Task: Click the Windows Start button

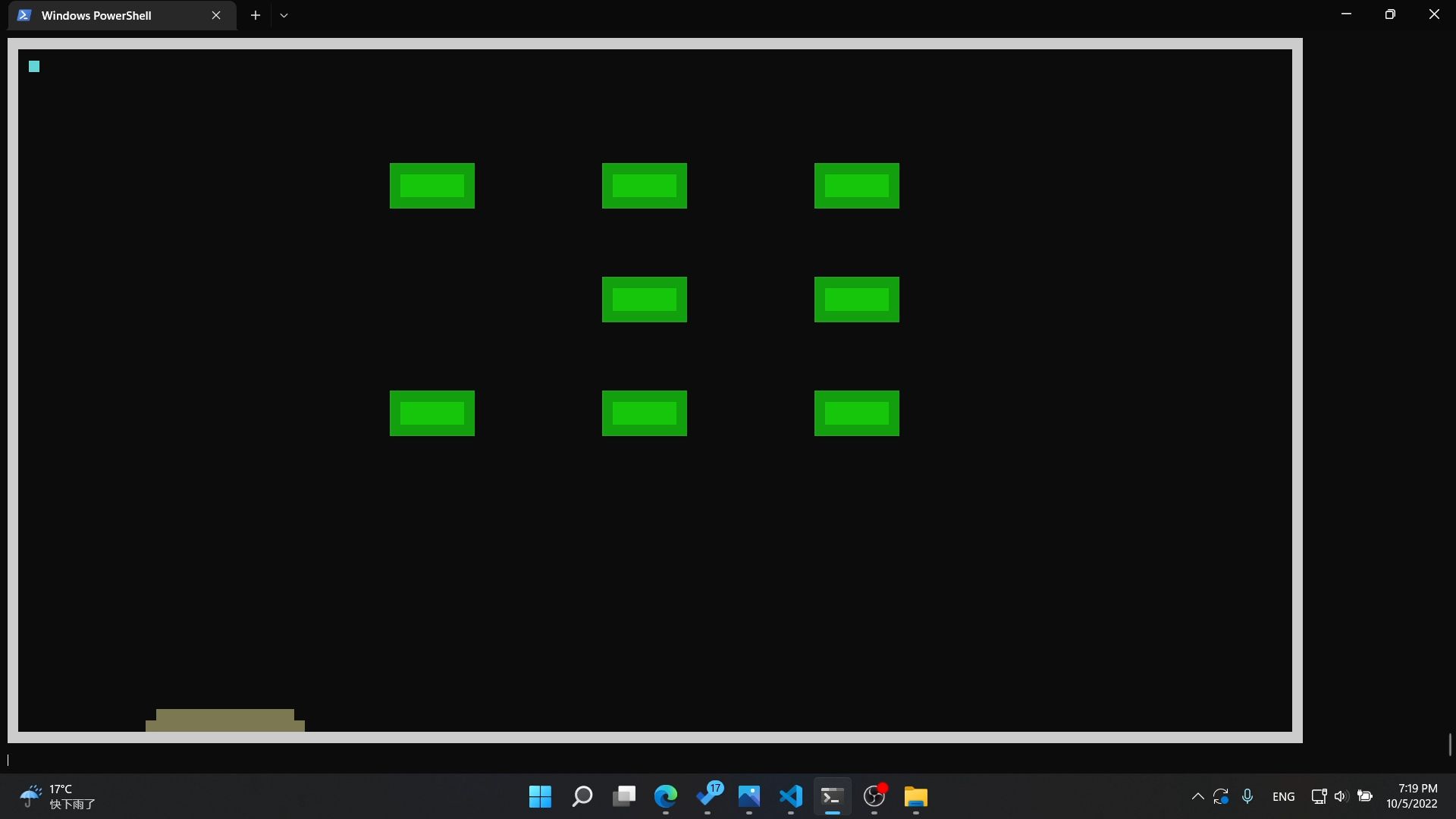Action: point(540,796)
